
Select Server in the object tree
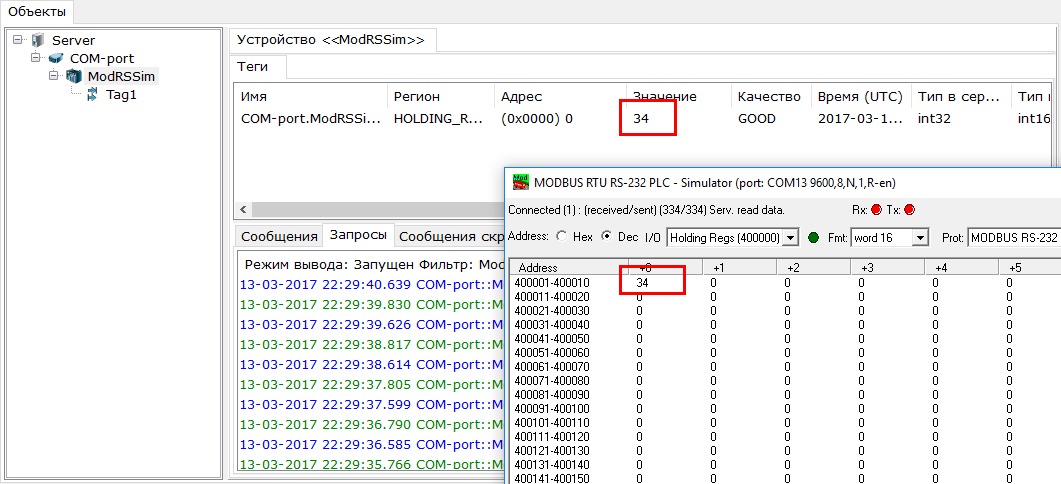point(74,41)
